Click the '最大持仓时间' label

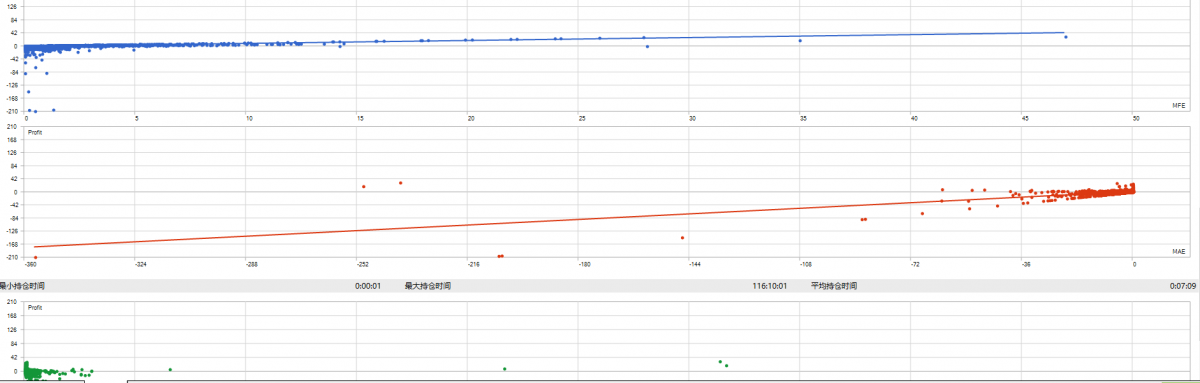[427, 285]
